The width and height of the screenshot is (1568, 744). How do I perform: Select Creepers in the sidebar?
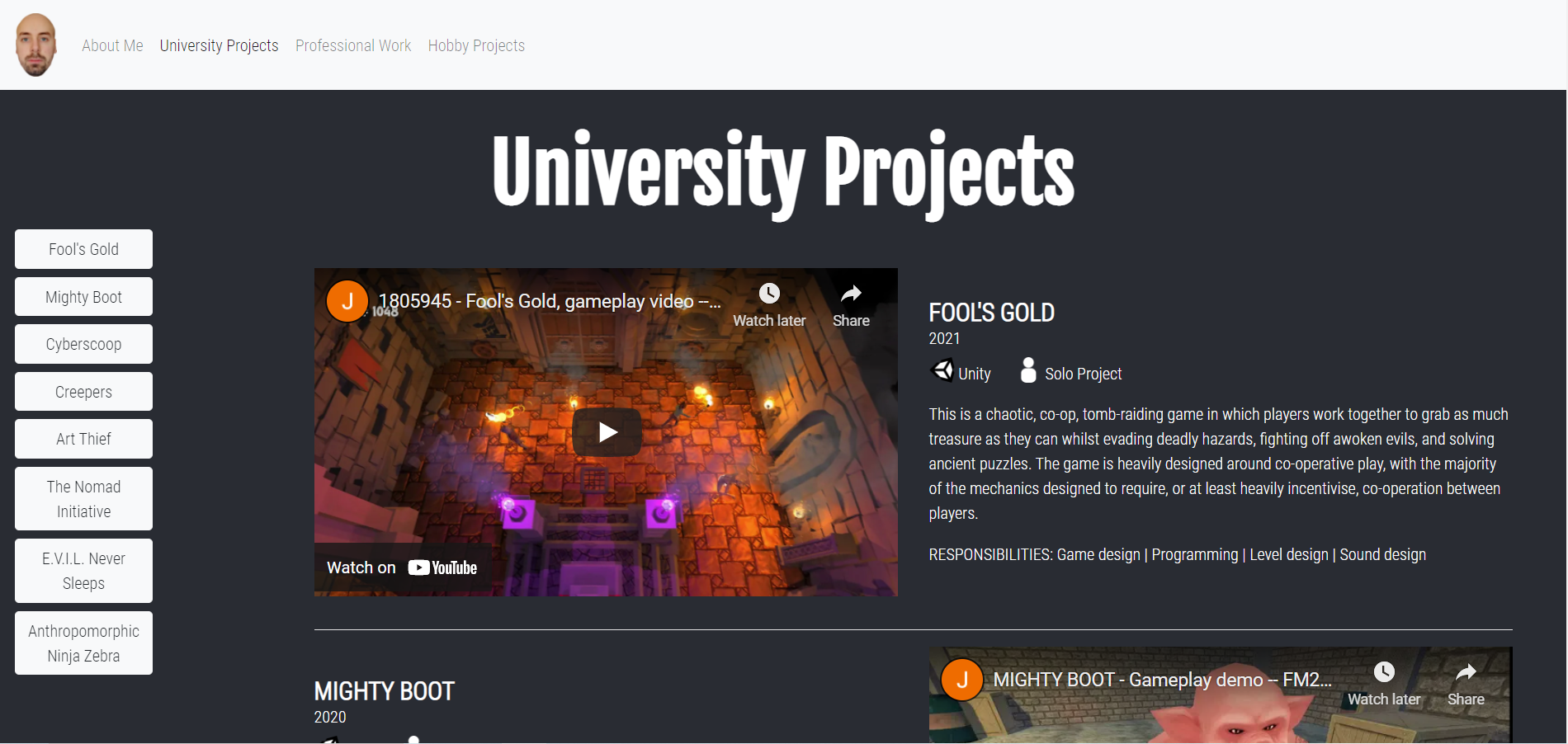pyautogui.click(x=83, y=392)
